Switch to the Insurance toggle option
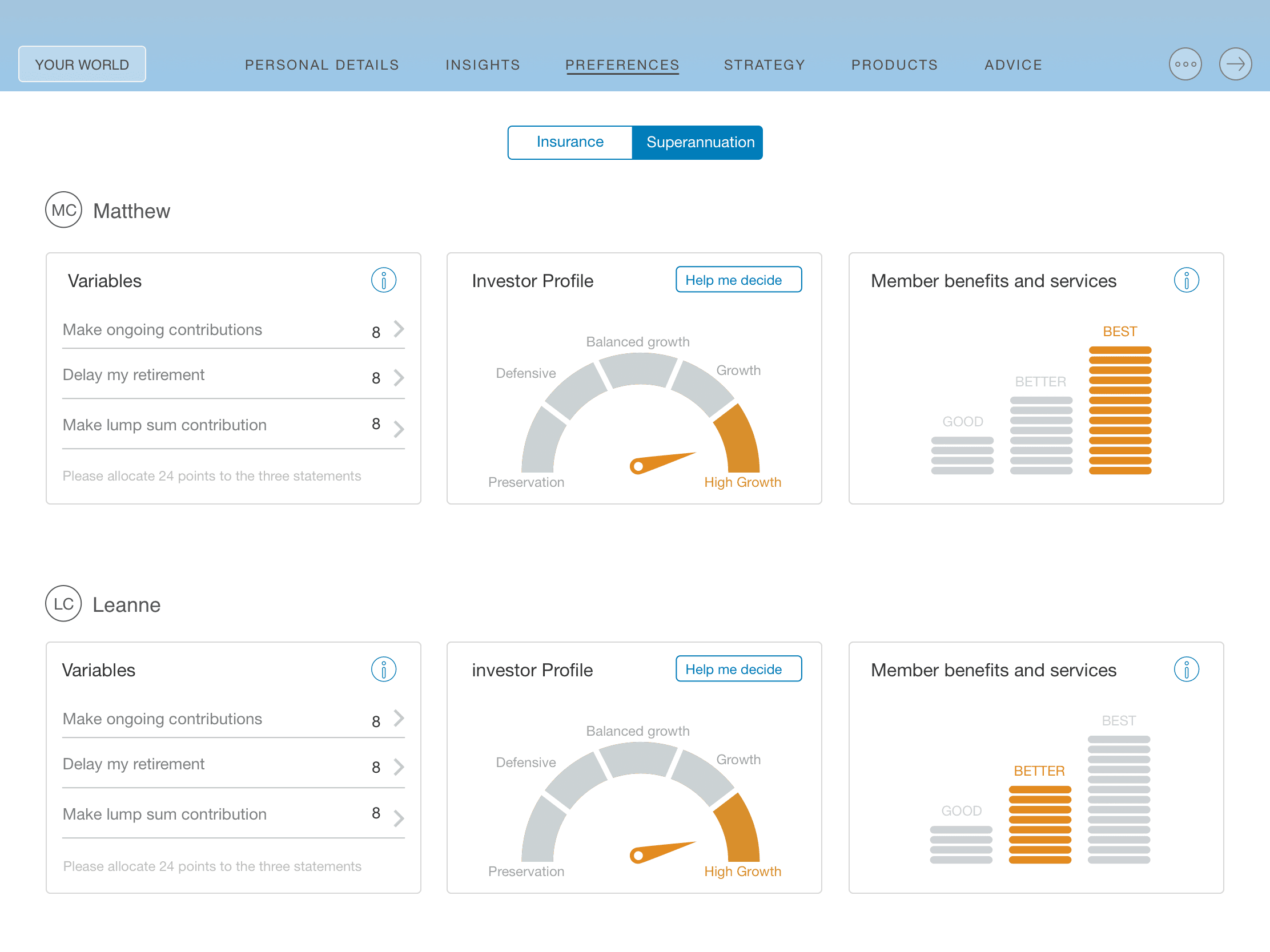Screen dimensions: 1270x952 [x=569, y=142]
